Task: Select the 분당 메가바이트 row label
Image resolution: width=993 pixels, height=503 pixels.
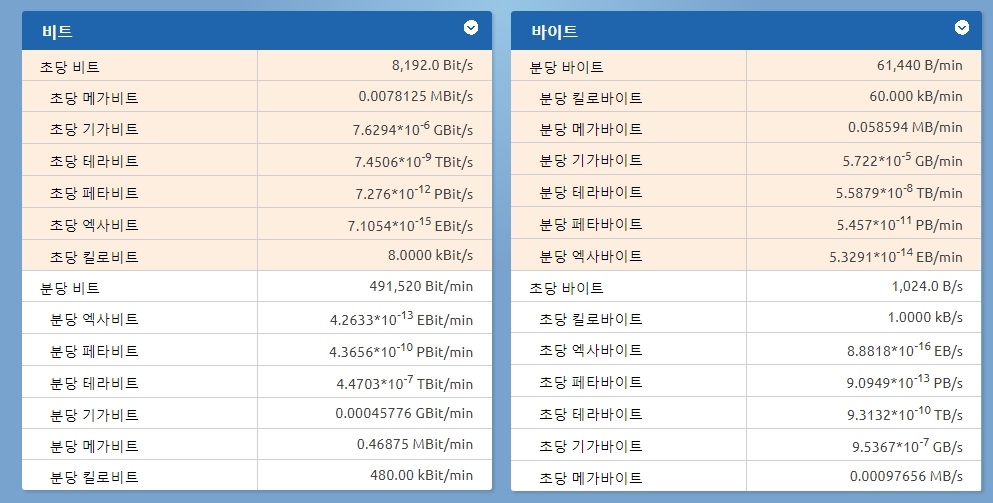Action: pos(591,129)
